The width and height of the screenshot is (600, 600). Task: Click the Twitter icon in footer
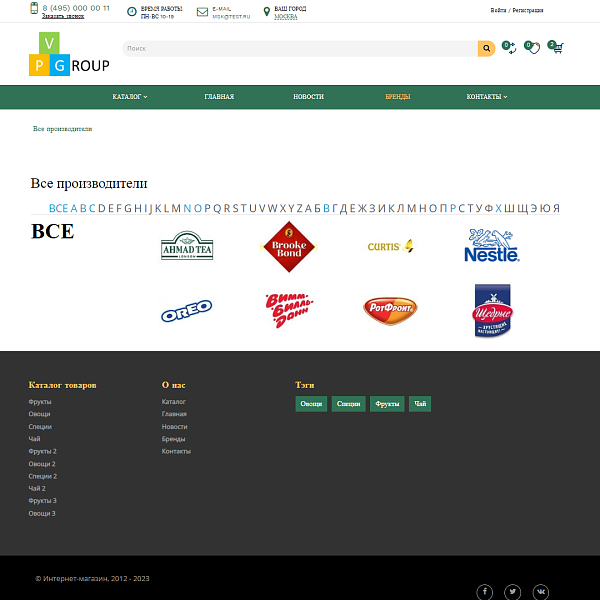click(x=512, y=592)
